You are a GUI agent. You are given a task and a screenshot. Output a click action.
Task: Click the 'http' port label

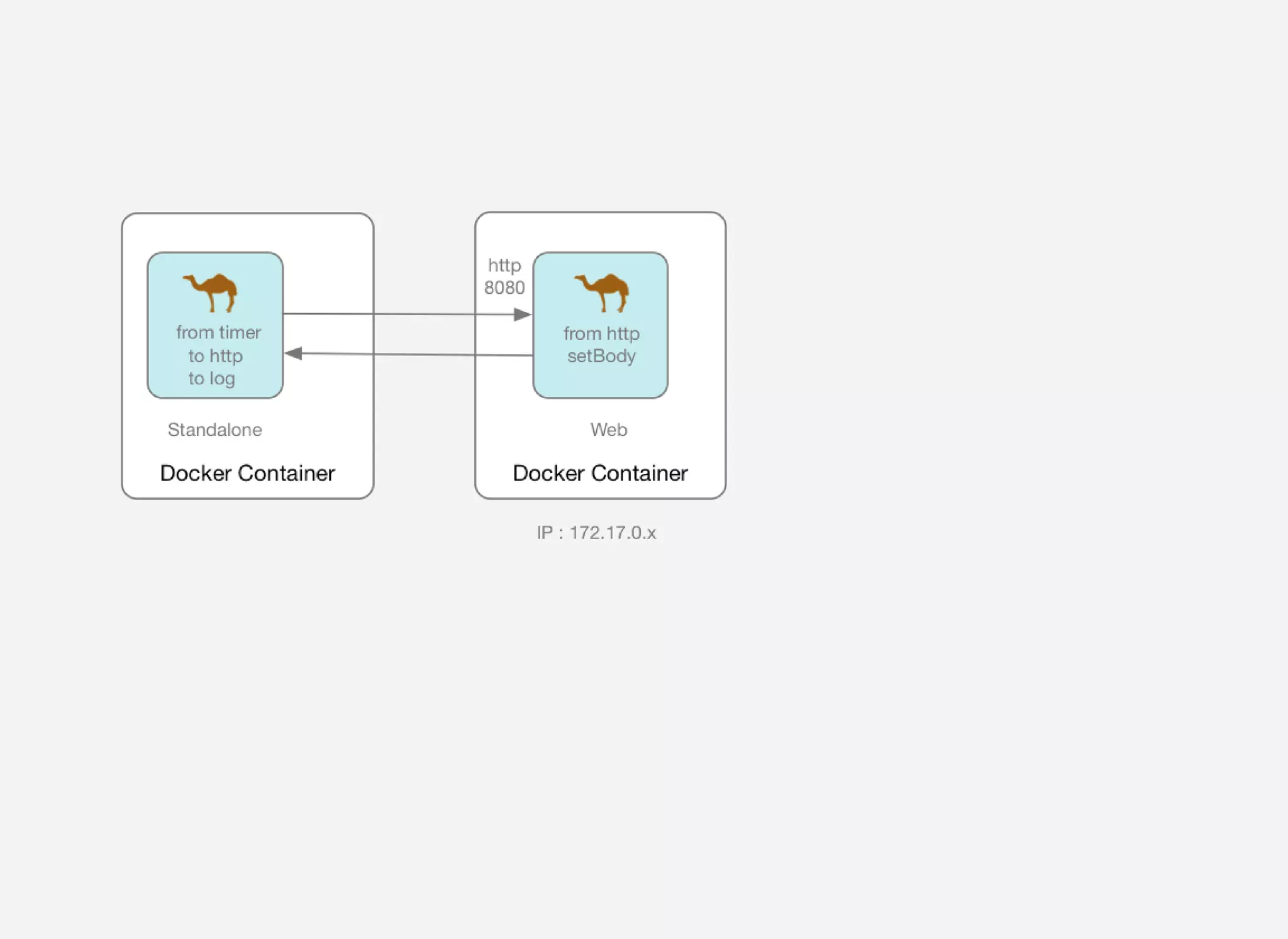pos(504,265)
